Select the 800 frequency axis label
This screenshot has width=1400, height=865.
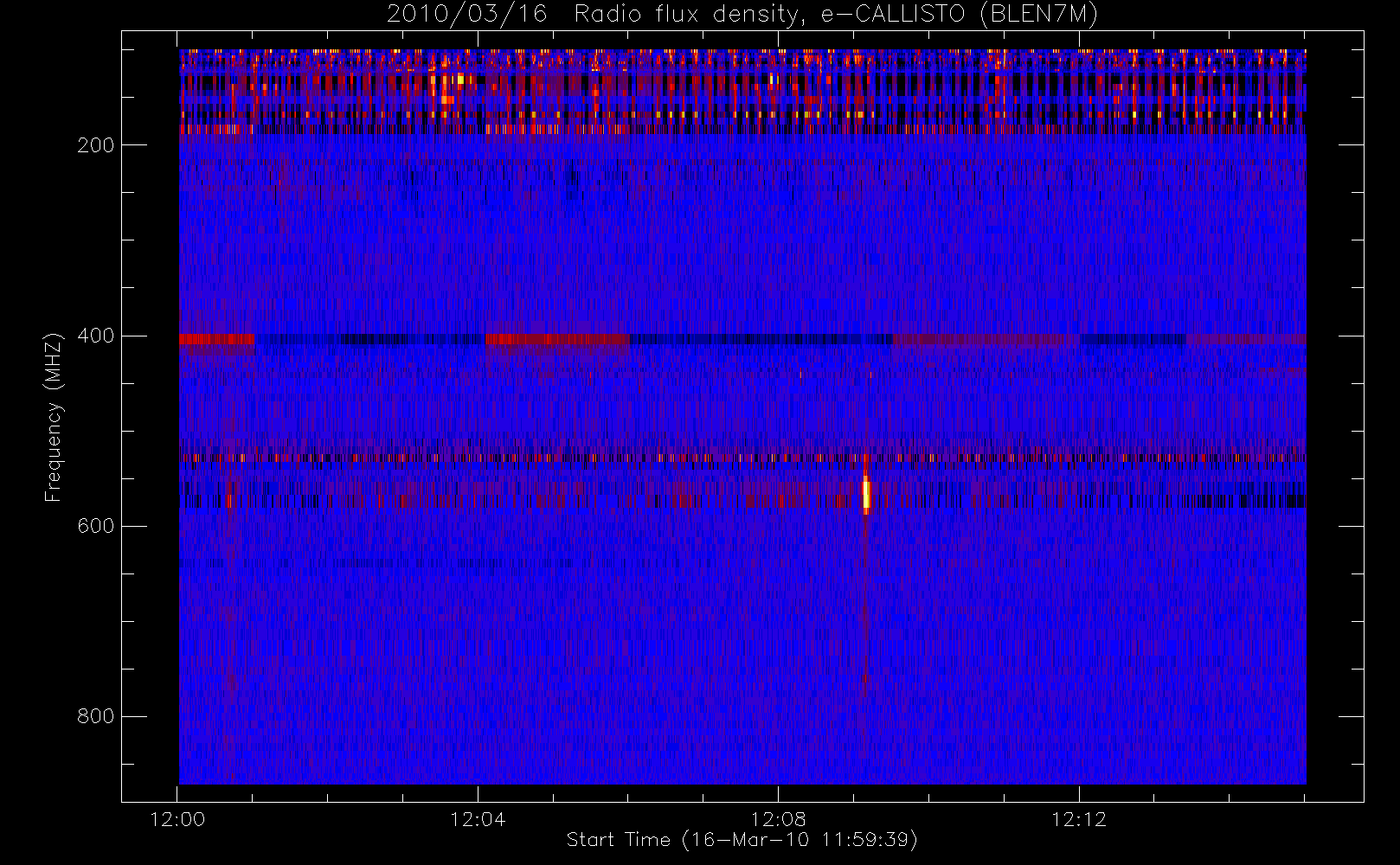point(95,716)
